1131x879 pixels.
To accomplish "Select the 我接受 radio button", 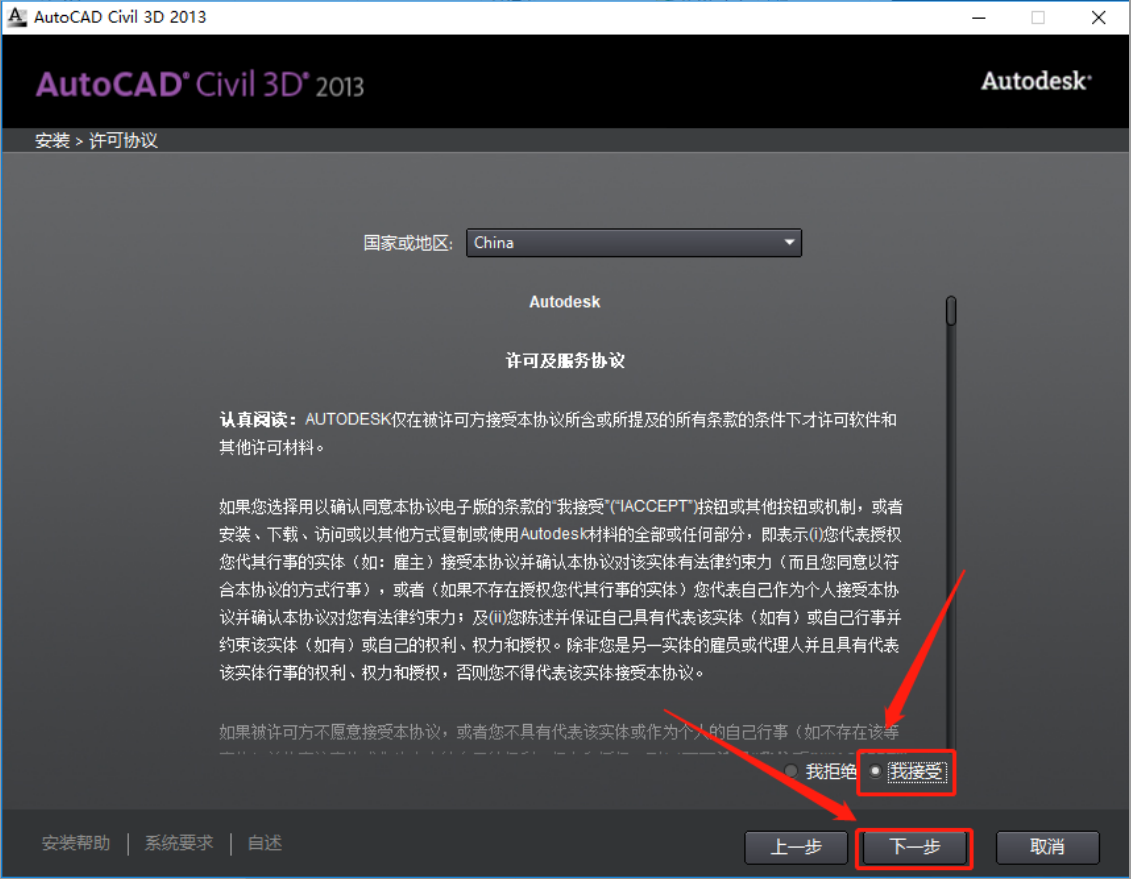I will [x=876, y=772].
